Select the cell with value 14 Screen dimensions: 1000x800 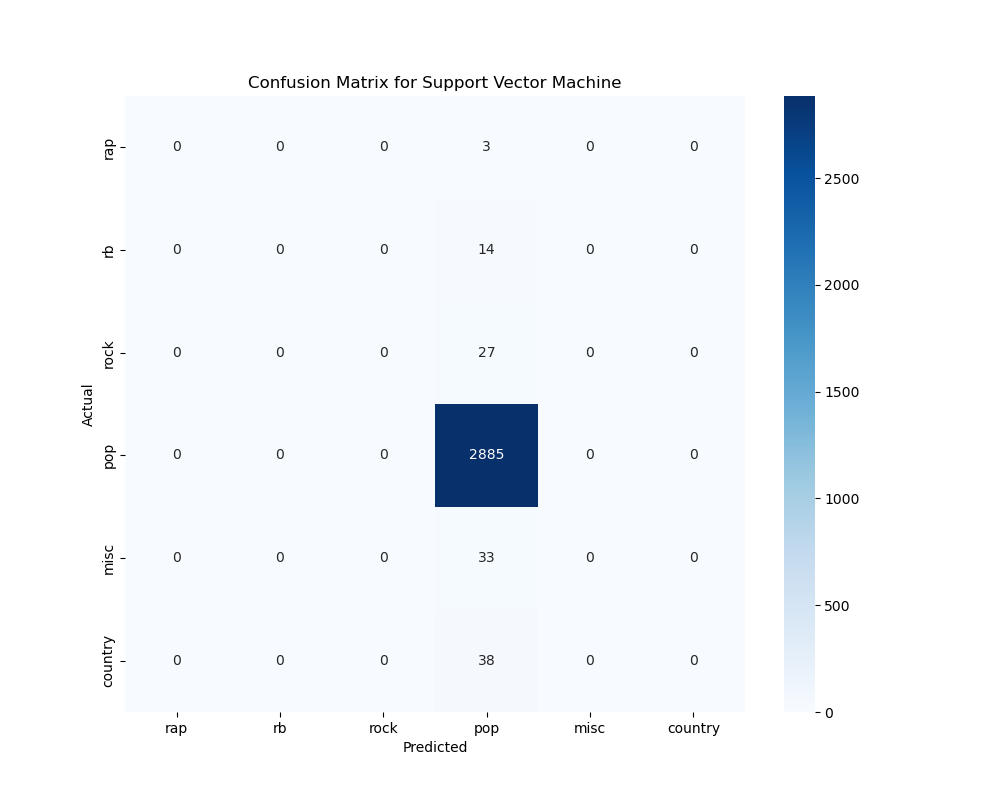(486, 249)
